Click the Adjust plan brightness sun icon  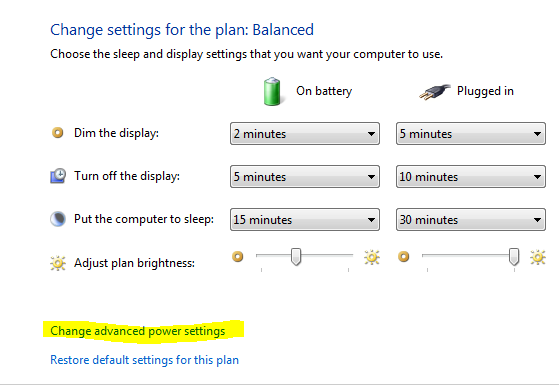57,263
